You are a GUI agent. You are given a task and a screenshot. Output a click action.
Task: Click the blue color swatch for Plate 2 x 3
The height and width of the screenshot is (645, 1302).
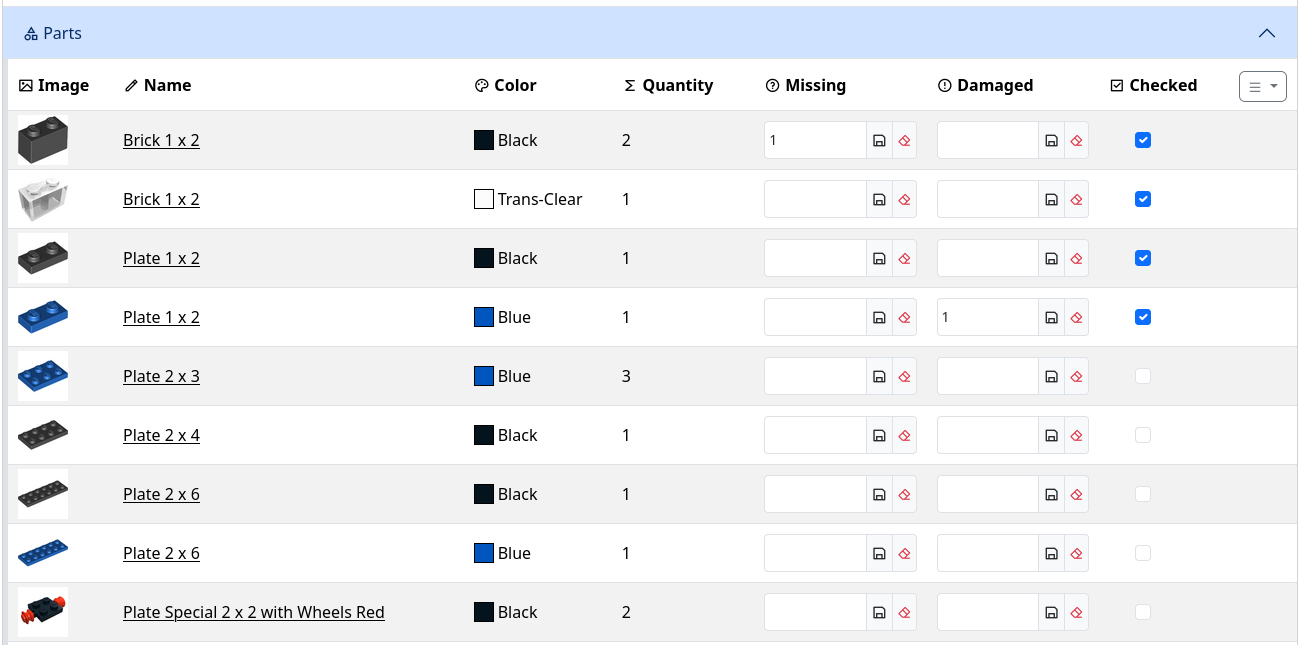(484, 377)
